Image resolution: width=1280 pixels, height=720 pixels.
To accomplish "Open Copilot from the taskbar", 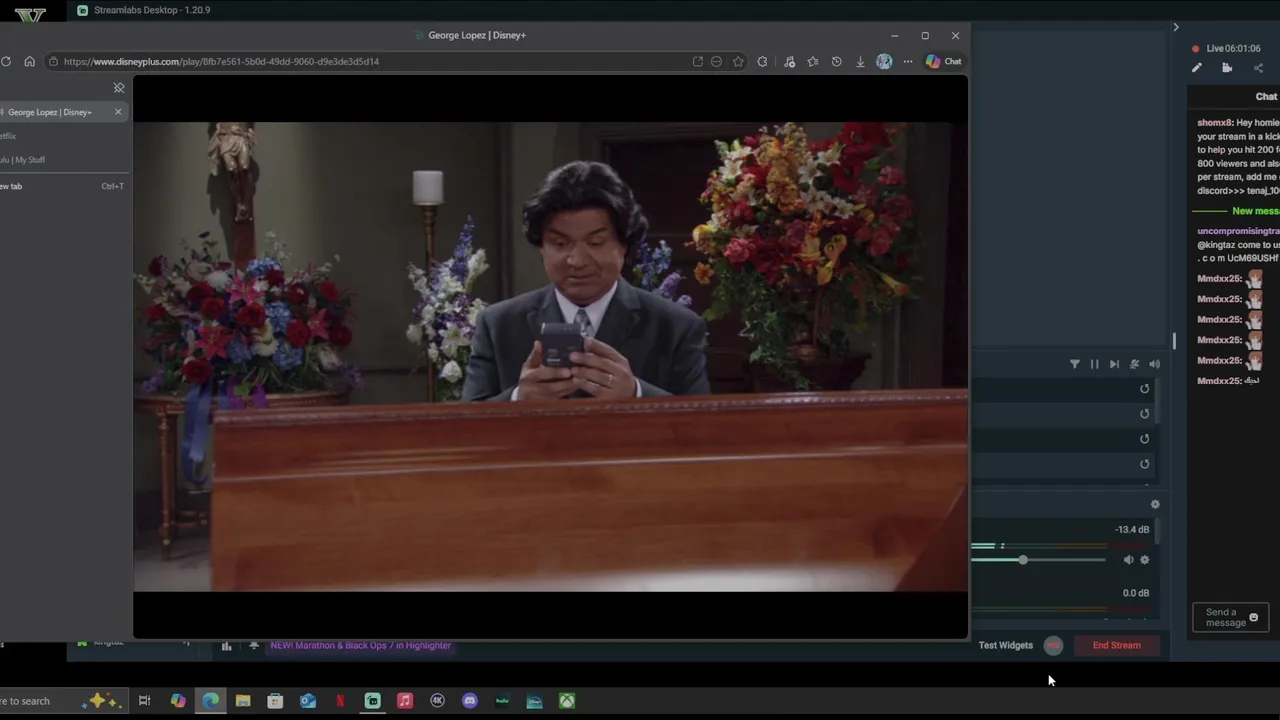I will (178, 701).
